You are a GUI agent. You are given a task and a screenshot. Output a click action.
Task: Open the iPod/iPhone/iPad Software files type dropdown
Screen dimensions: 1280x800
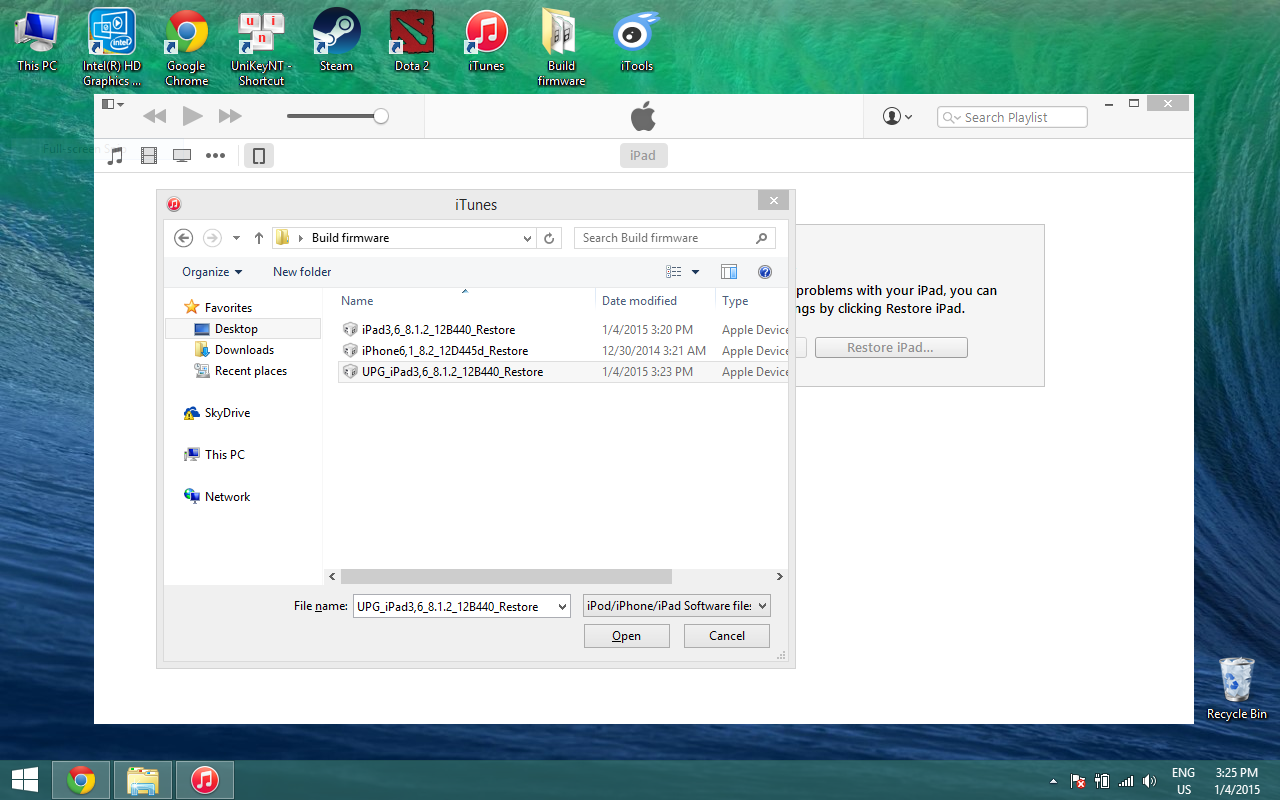[x=676, y=605]
